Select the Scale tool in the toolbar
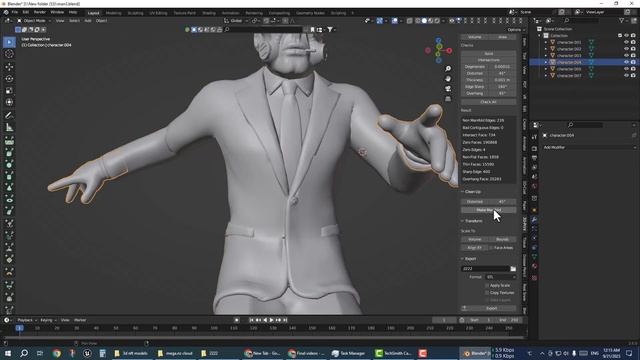This screenshot has height=360, width=640. click(x=9, y=90)
